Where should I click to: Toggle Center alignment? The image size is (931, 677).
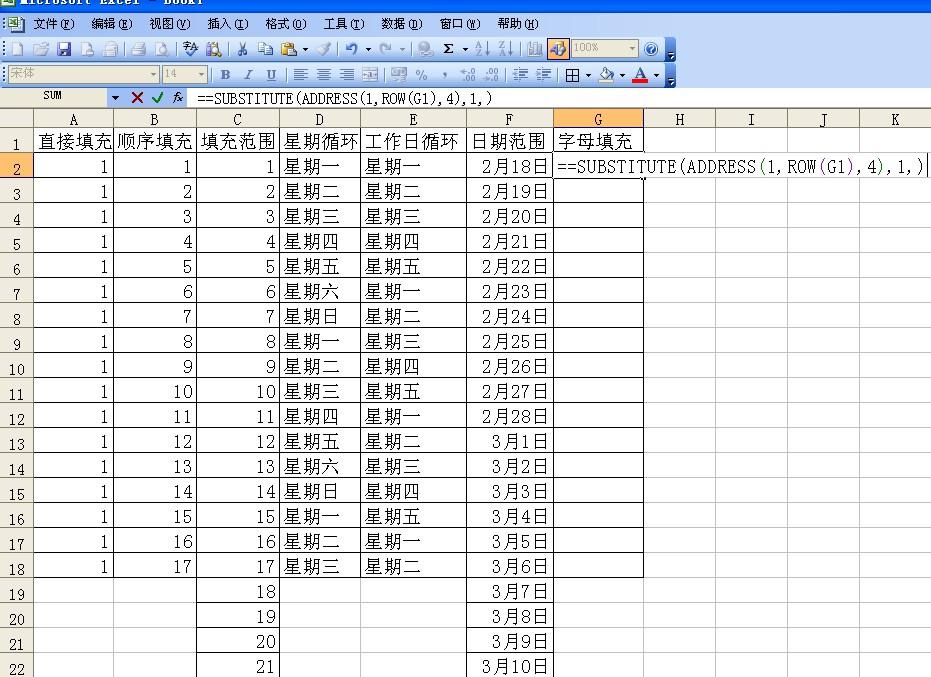pos(324,75)
